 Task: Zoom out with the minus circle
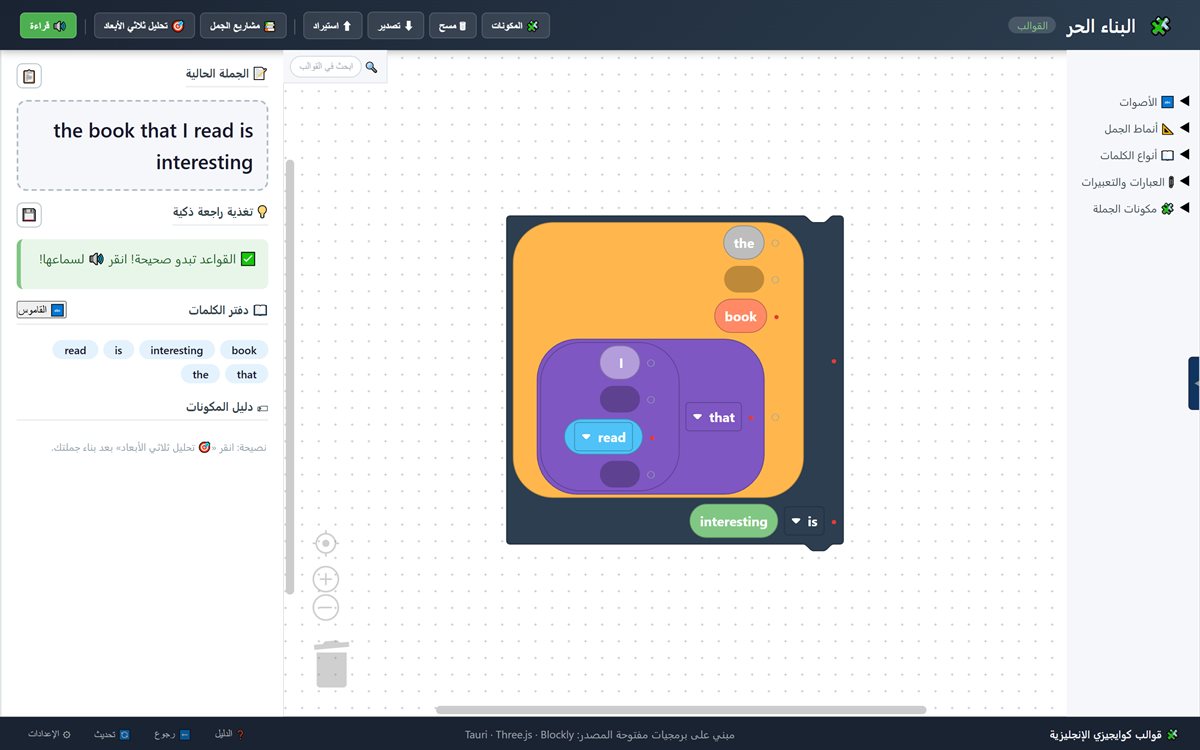[x=326, y=607]
